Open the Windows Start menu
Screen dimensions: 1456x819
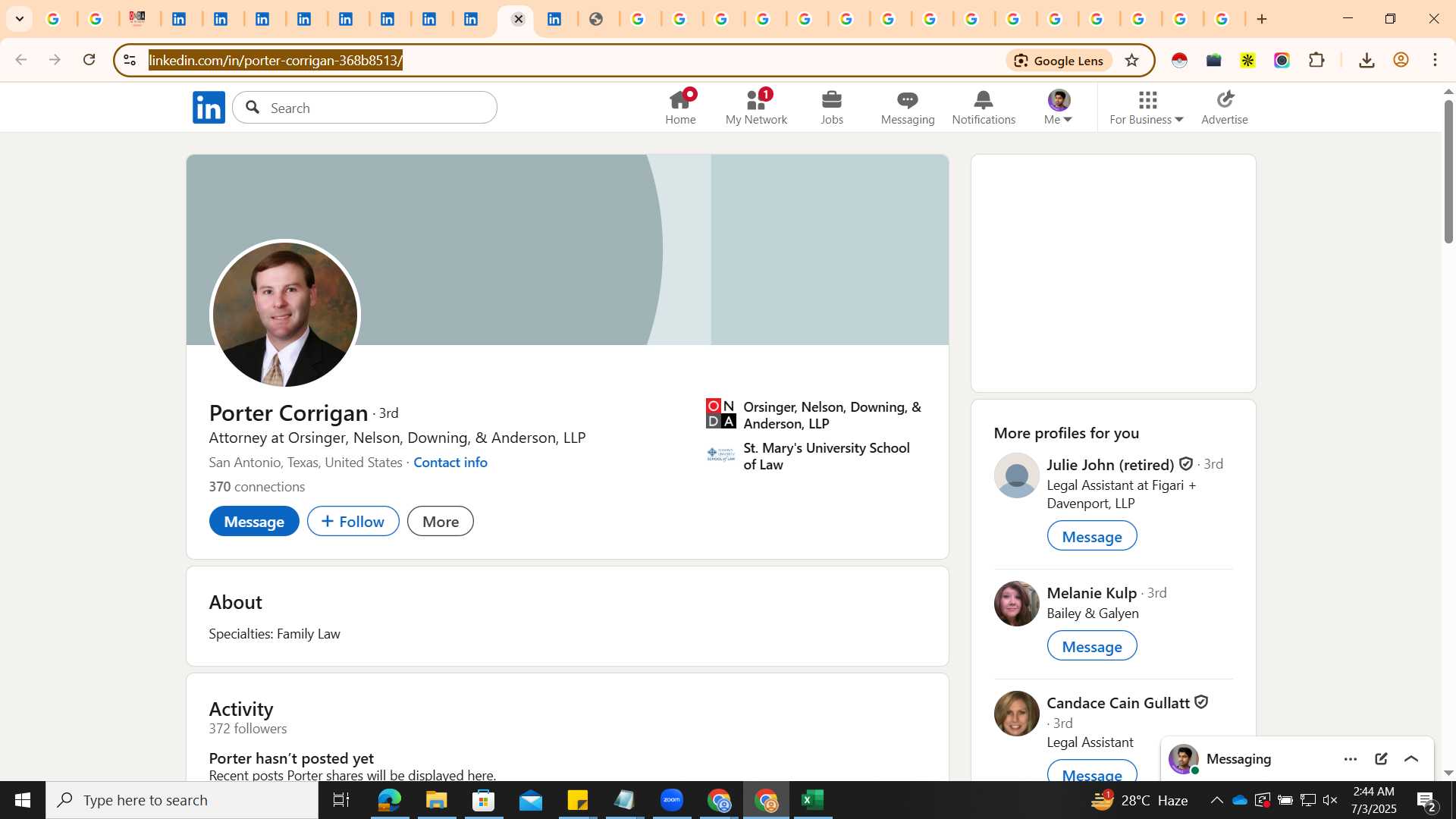[x=22, y=800]
